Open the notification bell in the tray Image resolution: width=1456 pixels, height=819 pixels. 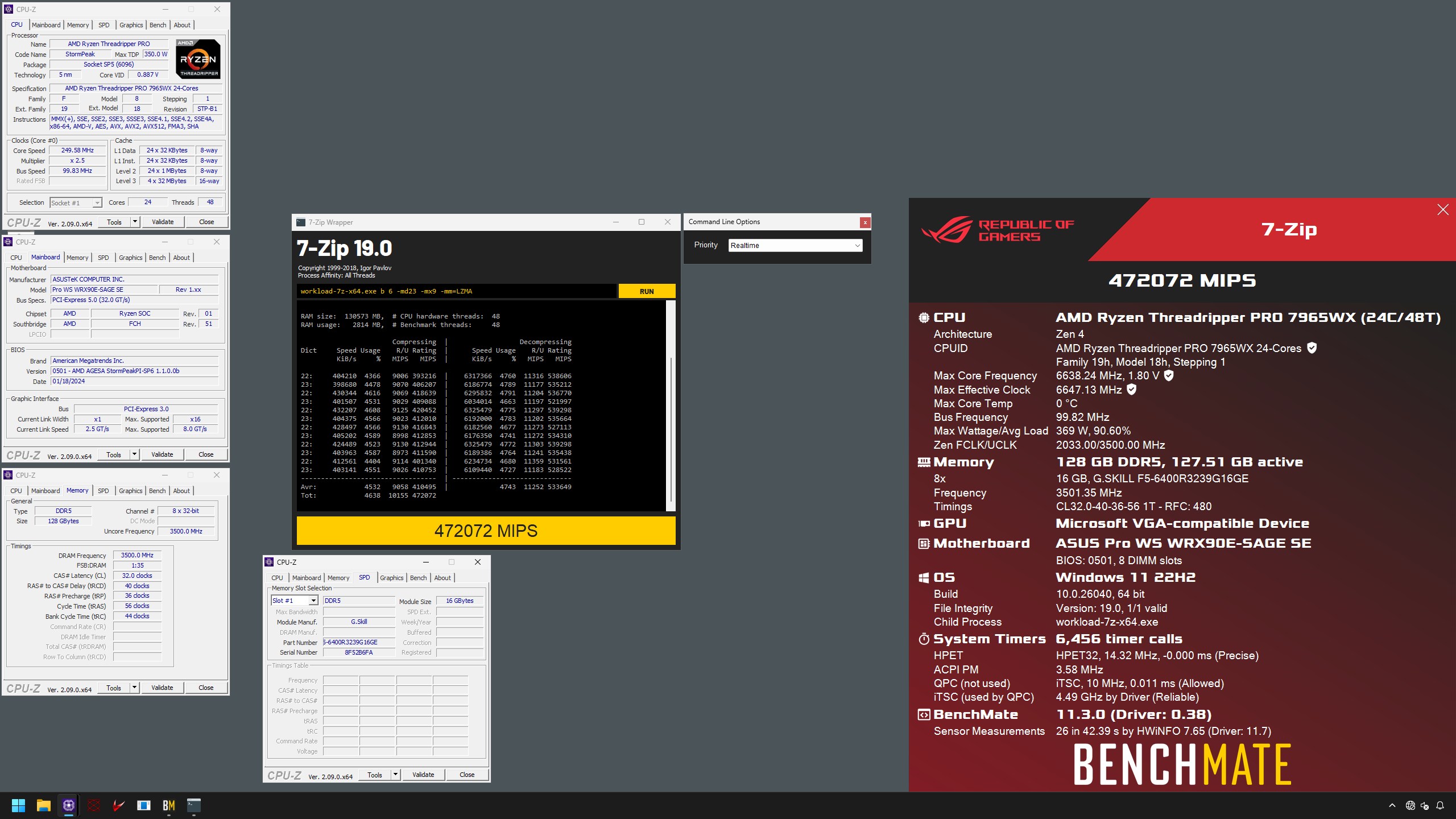point(1440,805)
